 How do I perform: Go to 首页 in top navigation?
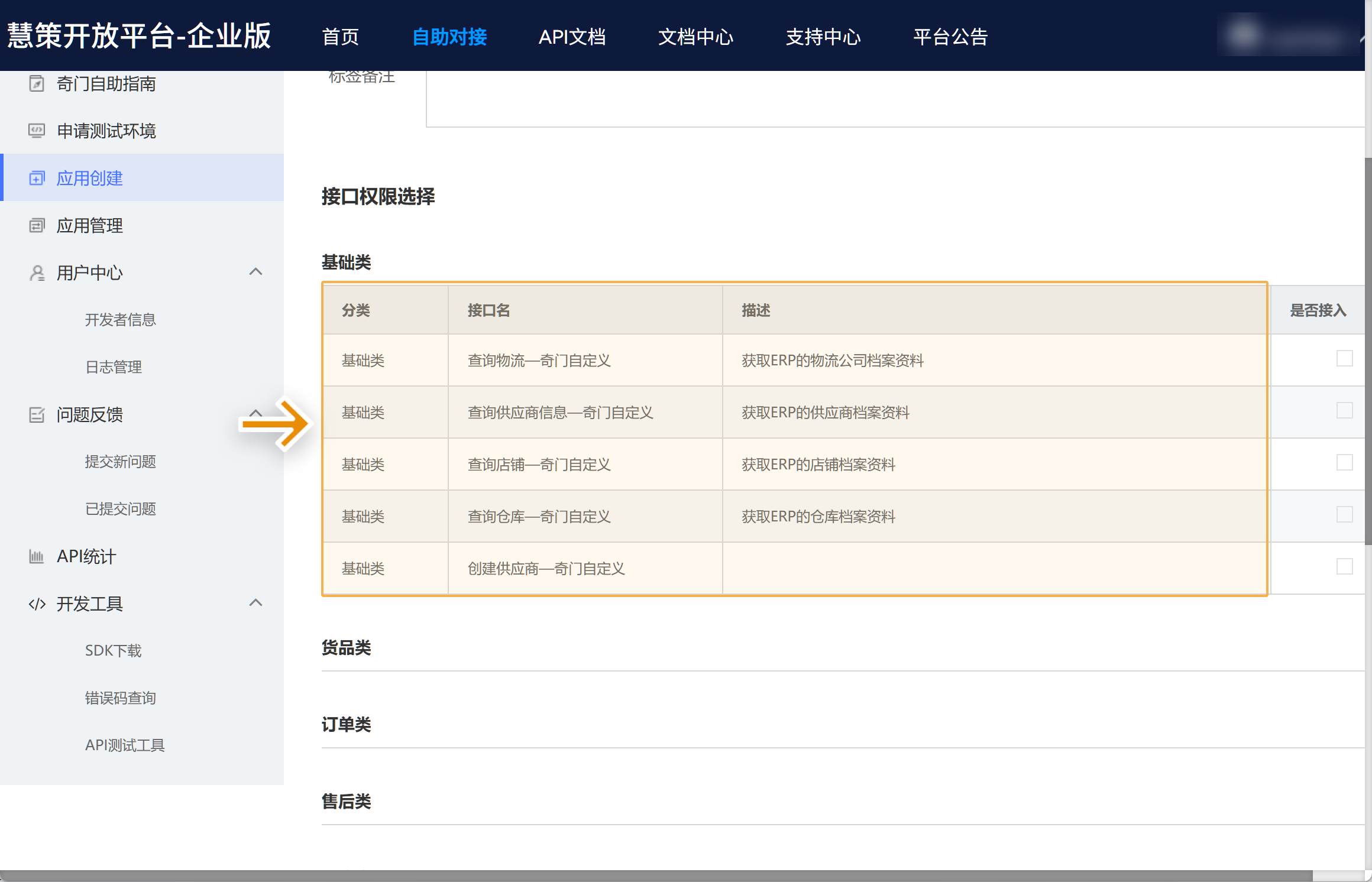point(341,37)
